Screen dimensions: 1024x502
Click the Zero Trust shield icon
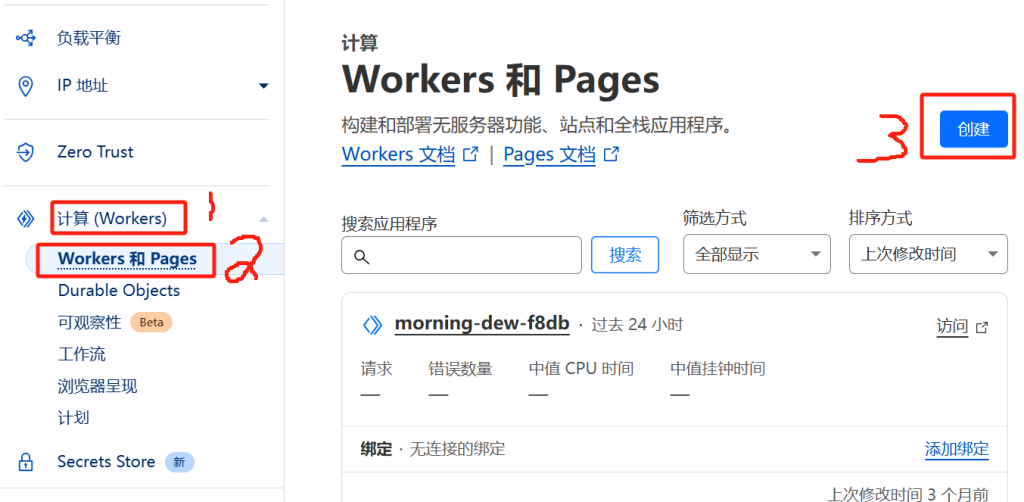(x=25, y=153)
